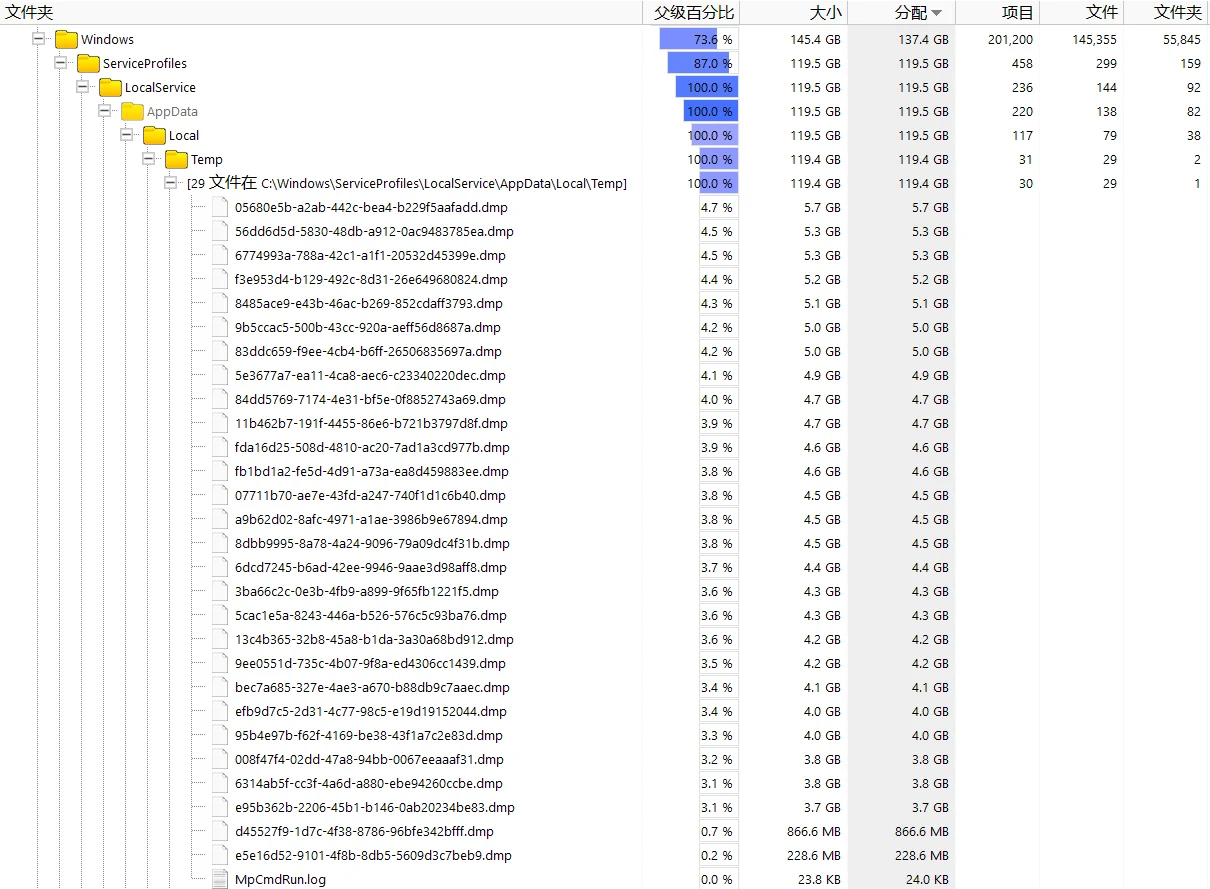Select 3ba66c2c-0e3b-4fb9-a899-9f65fb1221f5.dmp
Viewport: 1210px width, 889px height.
[367, 591]
